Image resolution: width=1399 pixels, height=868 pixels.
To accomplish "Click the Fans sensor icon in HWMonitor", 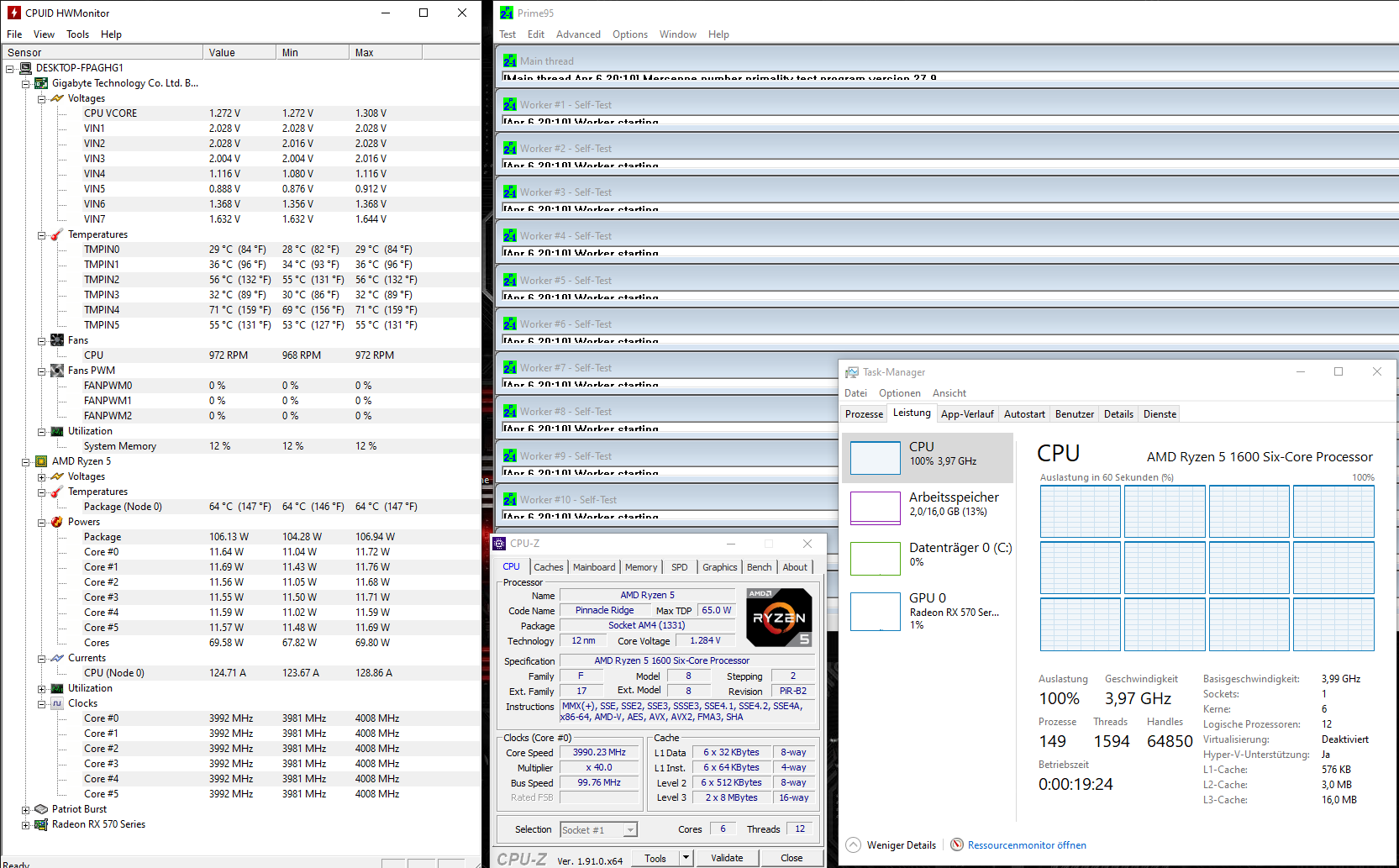I will pyautogui.click(x=57, y=340).
